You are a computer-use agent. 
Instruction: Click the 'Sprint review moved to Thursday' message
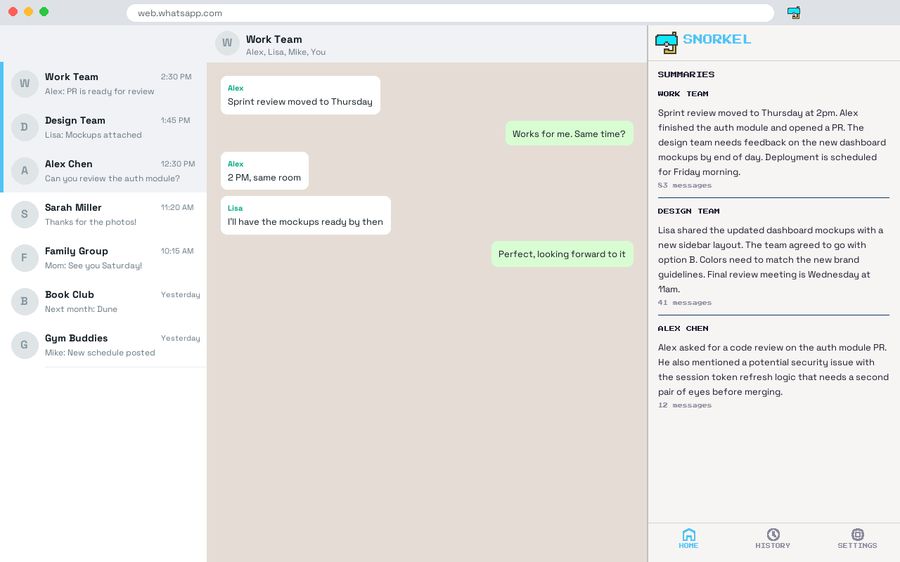[300, 95]
